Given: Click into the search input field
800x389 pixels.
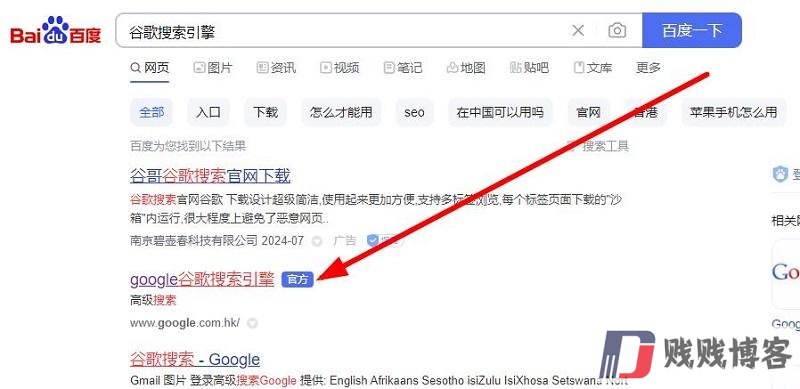Looking at the screenshot, I should point(342,31).
